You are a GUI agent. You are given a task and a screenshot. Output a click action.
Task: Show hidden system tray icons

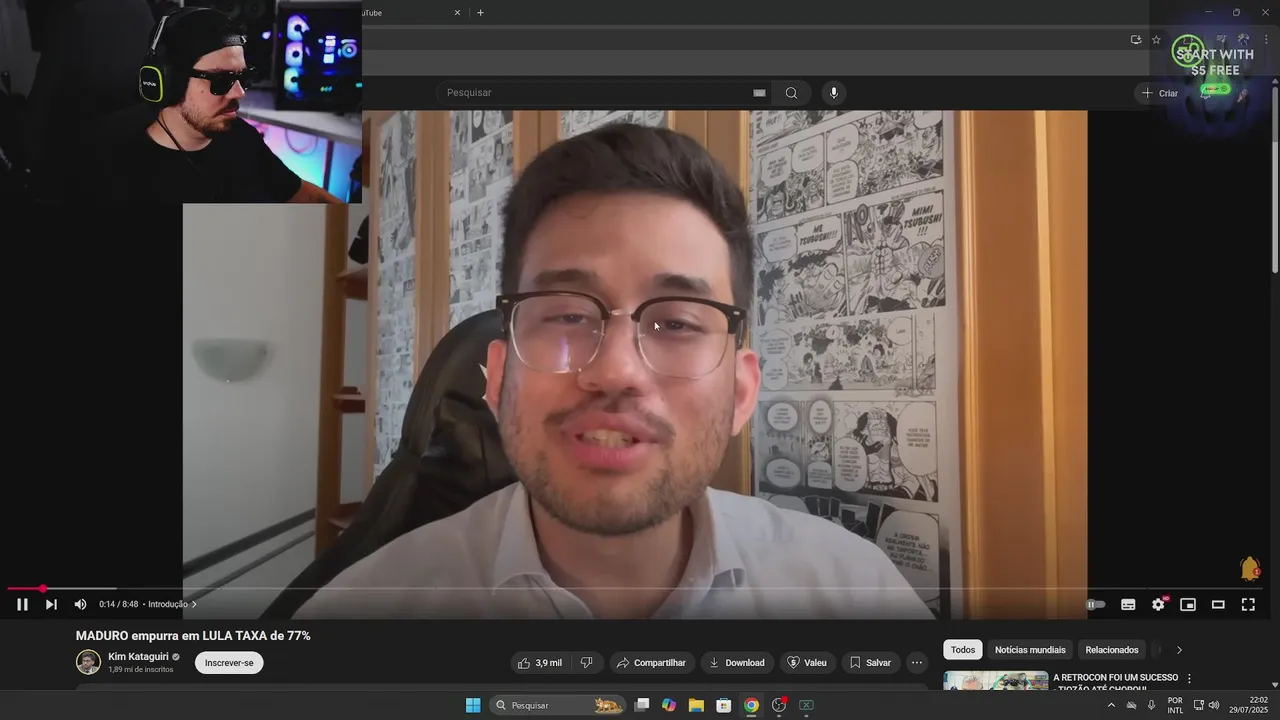point(1110,705)
